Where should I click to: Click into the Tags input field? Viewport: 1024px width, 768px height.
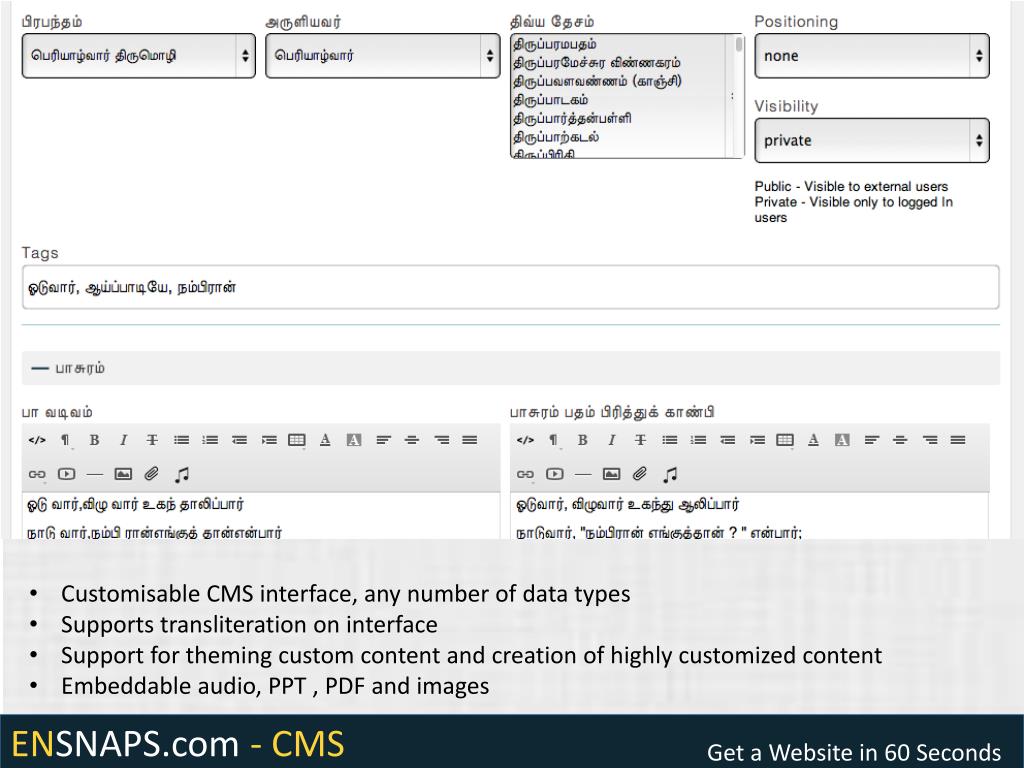[510, 287]
